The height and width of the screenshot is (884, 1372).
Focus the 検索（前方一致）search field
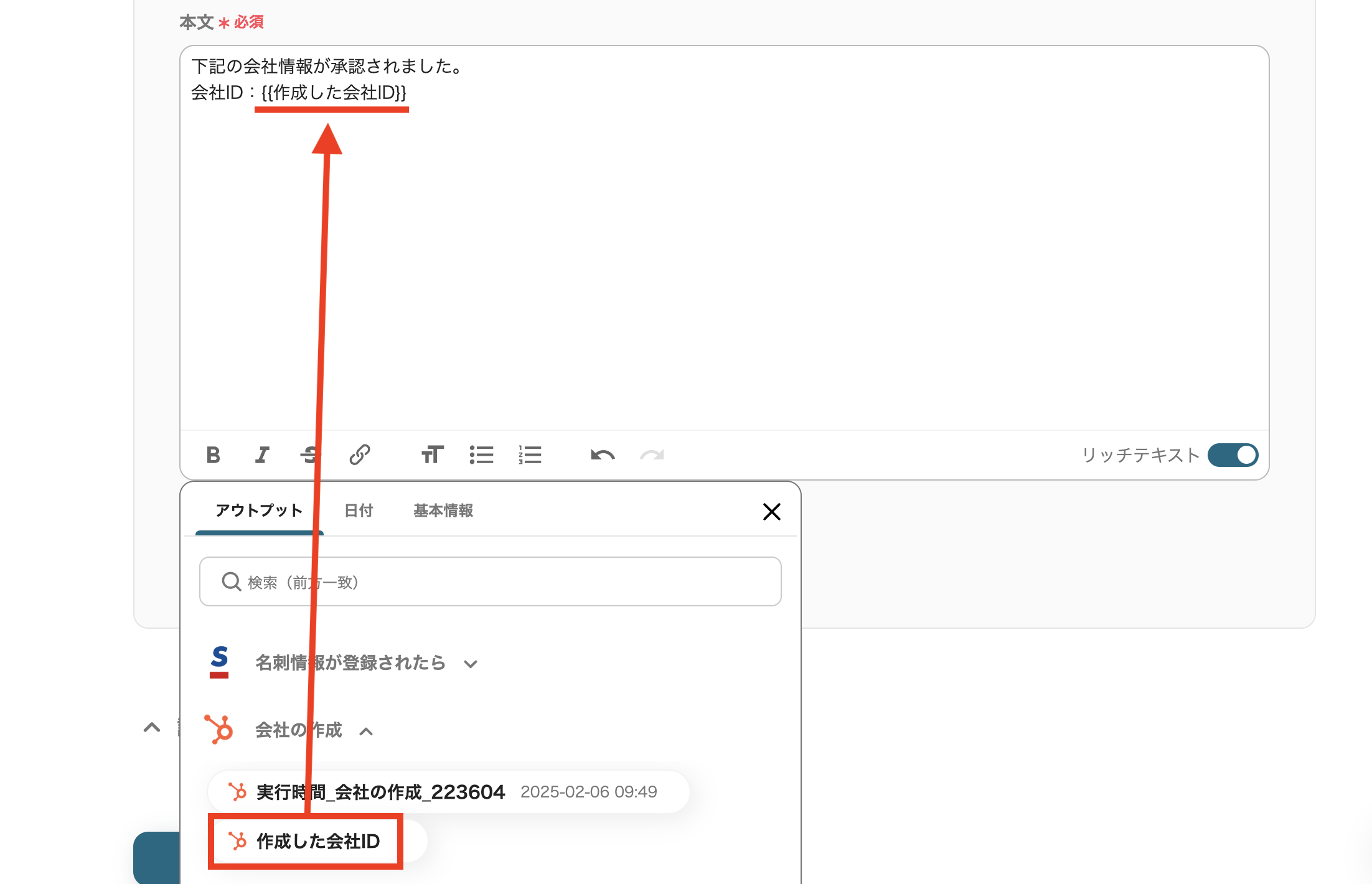(491, 582)
